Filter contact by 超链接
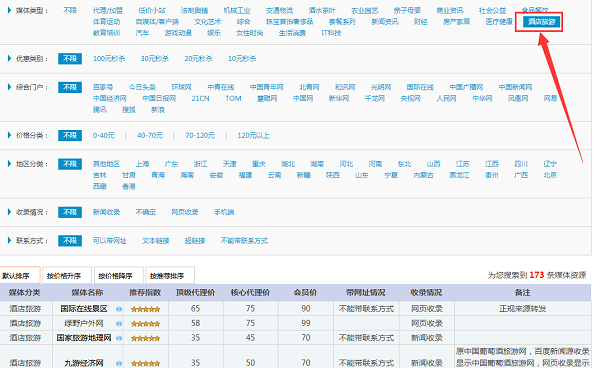 (195, 241)
